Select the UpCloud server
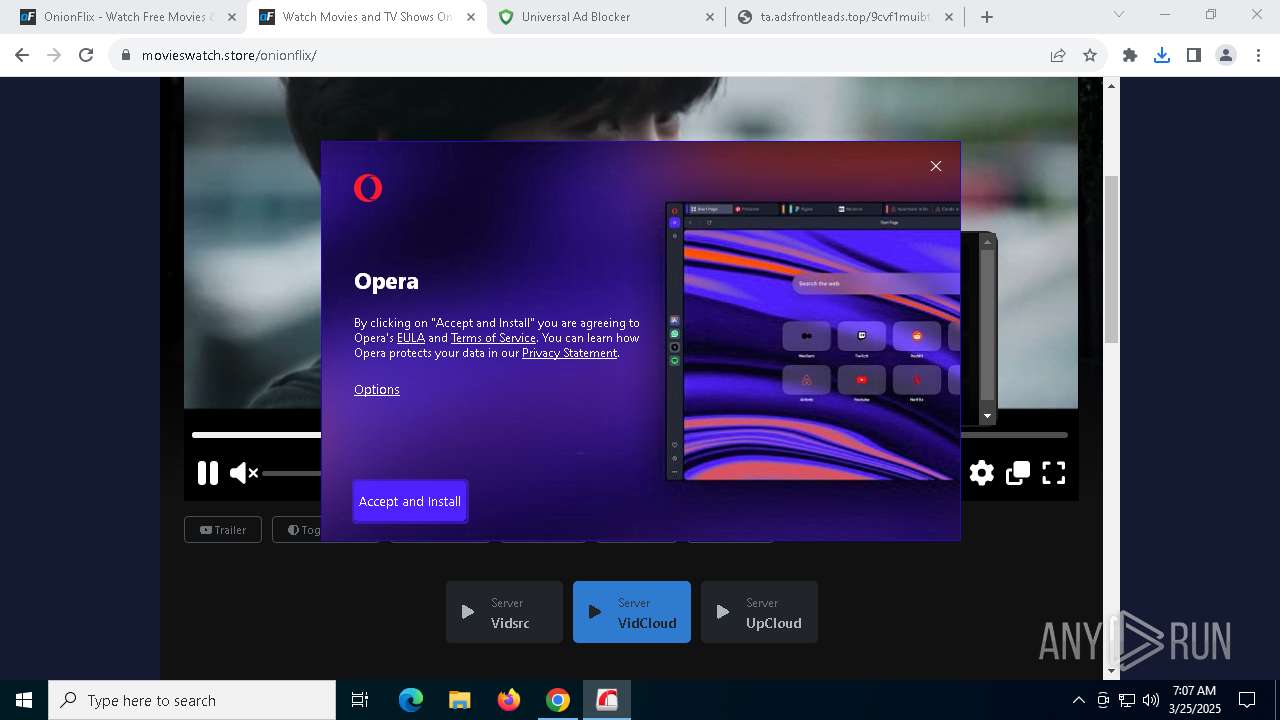This screenshot has height=720, width=1280. [759, 612]
